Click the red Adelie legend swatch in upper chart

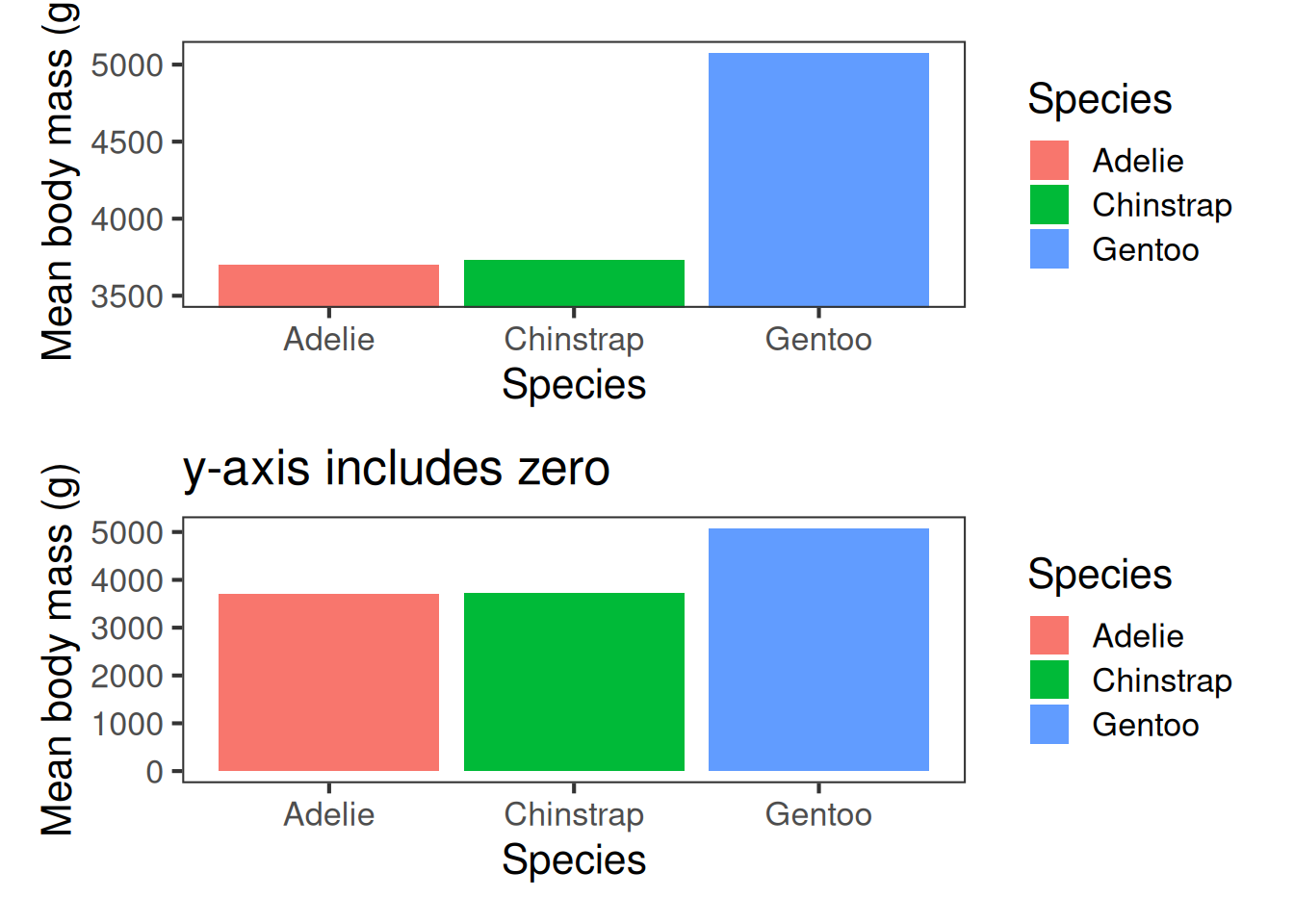pyautogui.click(x=1048, y=161)
